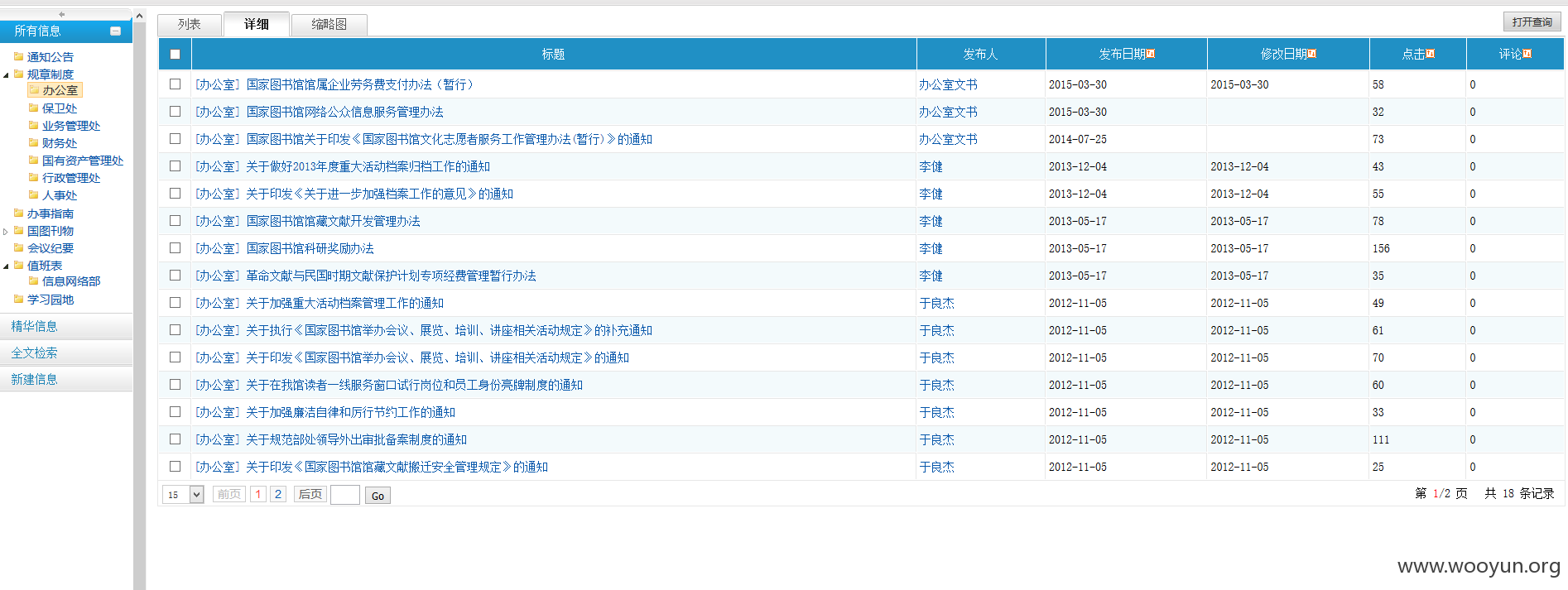The width and height of the screenshot is (1568, 590).
Task: Check the box for 国家图书馆馆属企业劳务费支付办法
Action: (175, 84)
